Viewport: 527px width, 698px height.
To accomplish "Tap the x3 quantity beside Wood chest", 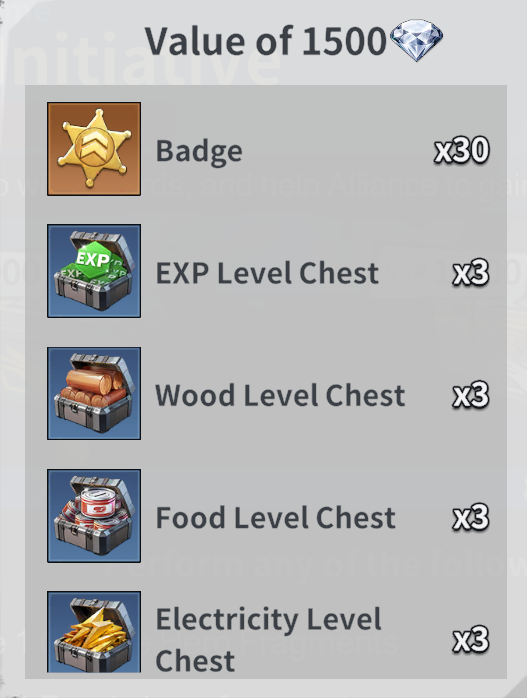I will 471,395.
